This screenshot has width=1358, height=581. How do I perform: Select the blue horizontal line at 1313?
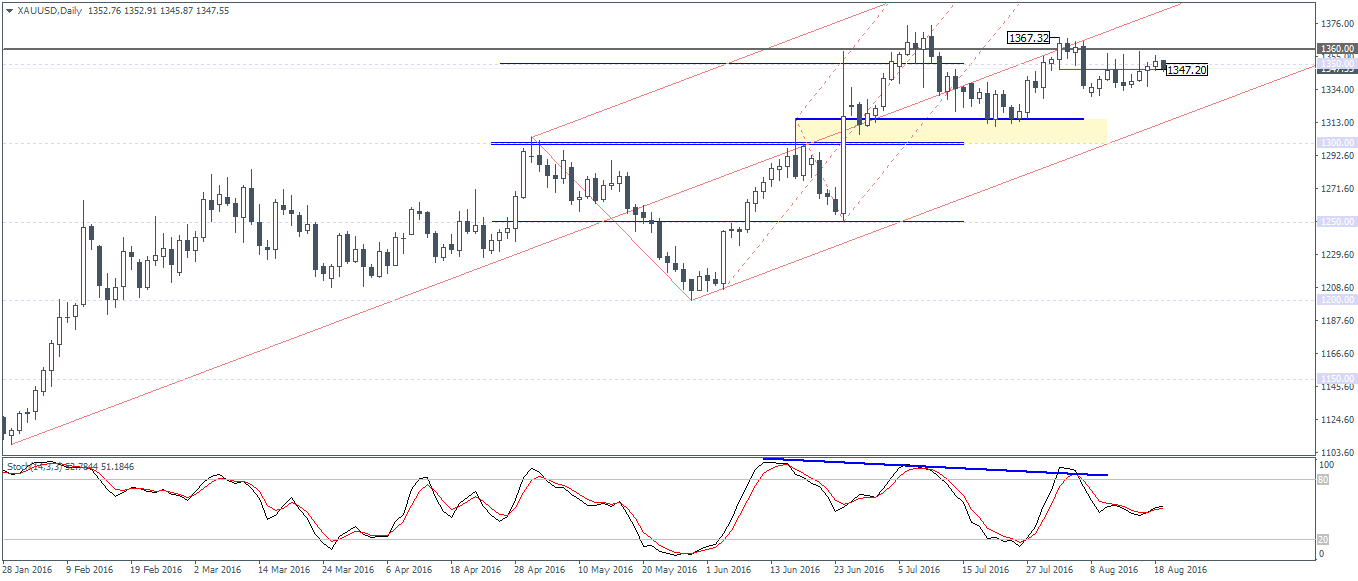pos(940,119)
